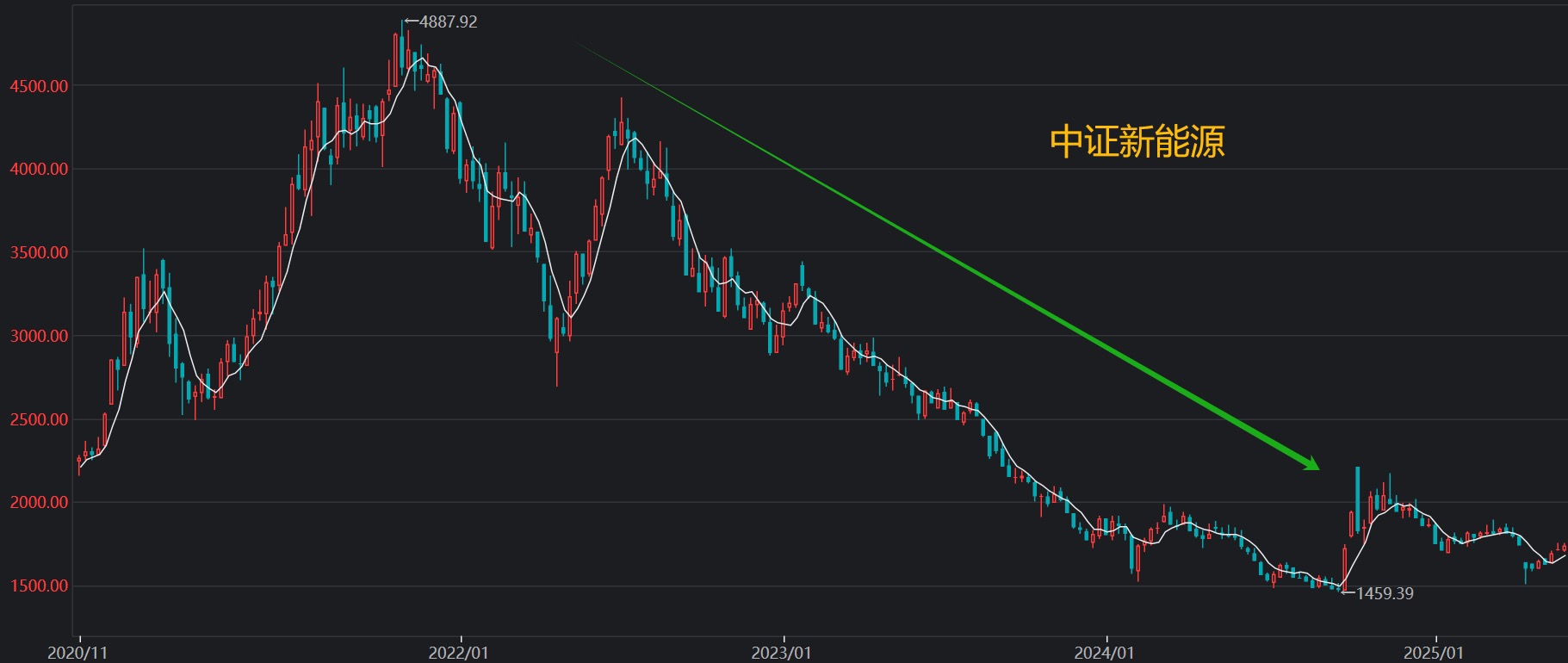Click the 1459.39 low price label
Image resolution: width=1568 pixels, height=663 pixels.
click(x=1385, y=593)
